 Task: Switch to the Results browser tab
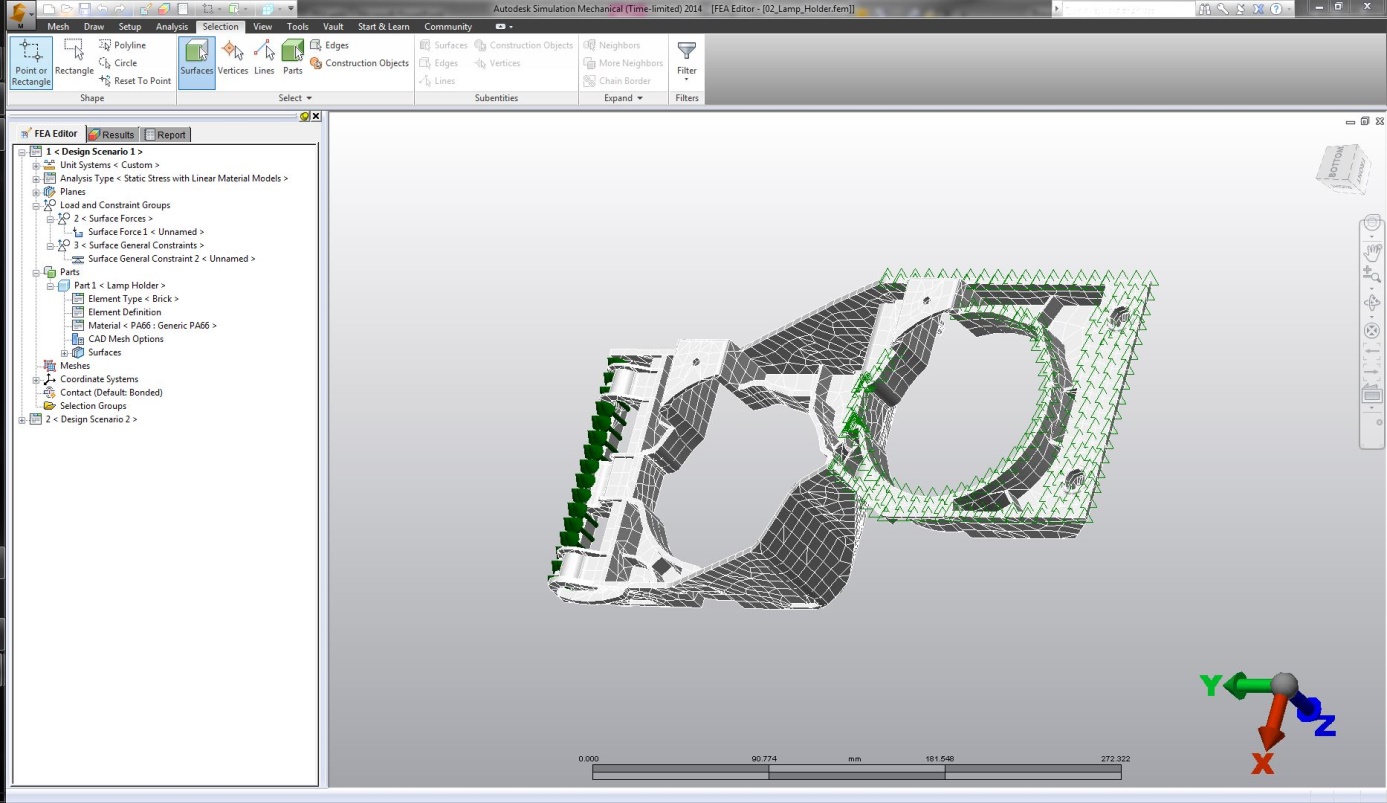(111, 134)
